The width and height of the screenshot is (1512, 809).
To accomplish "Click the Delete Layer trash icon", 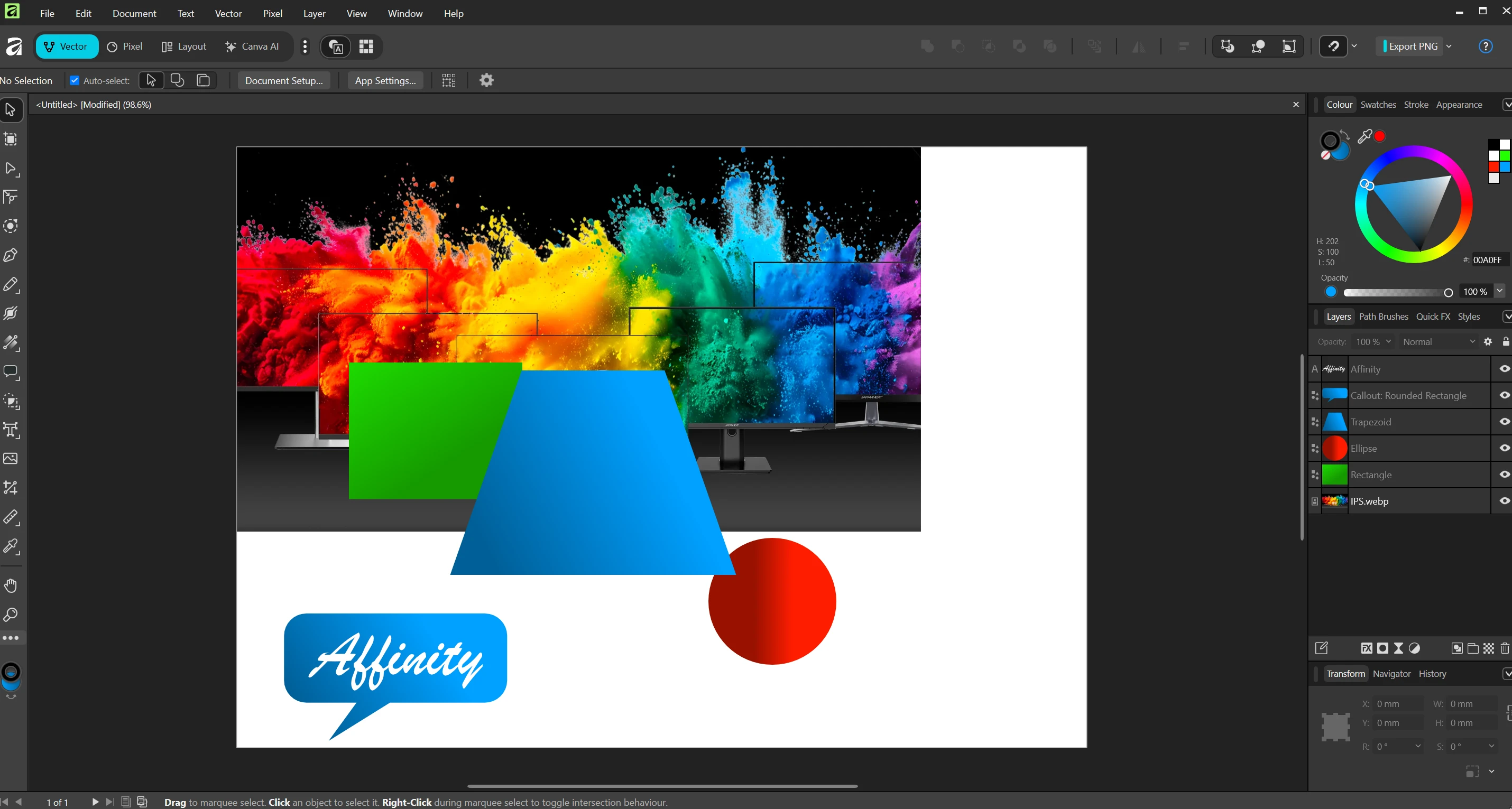I will pos(1505,648).
